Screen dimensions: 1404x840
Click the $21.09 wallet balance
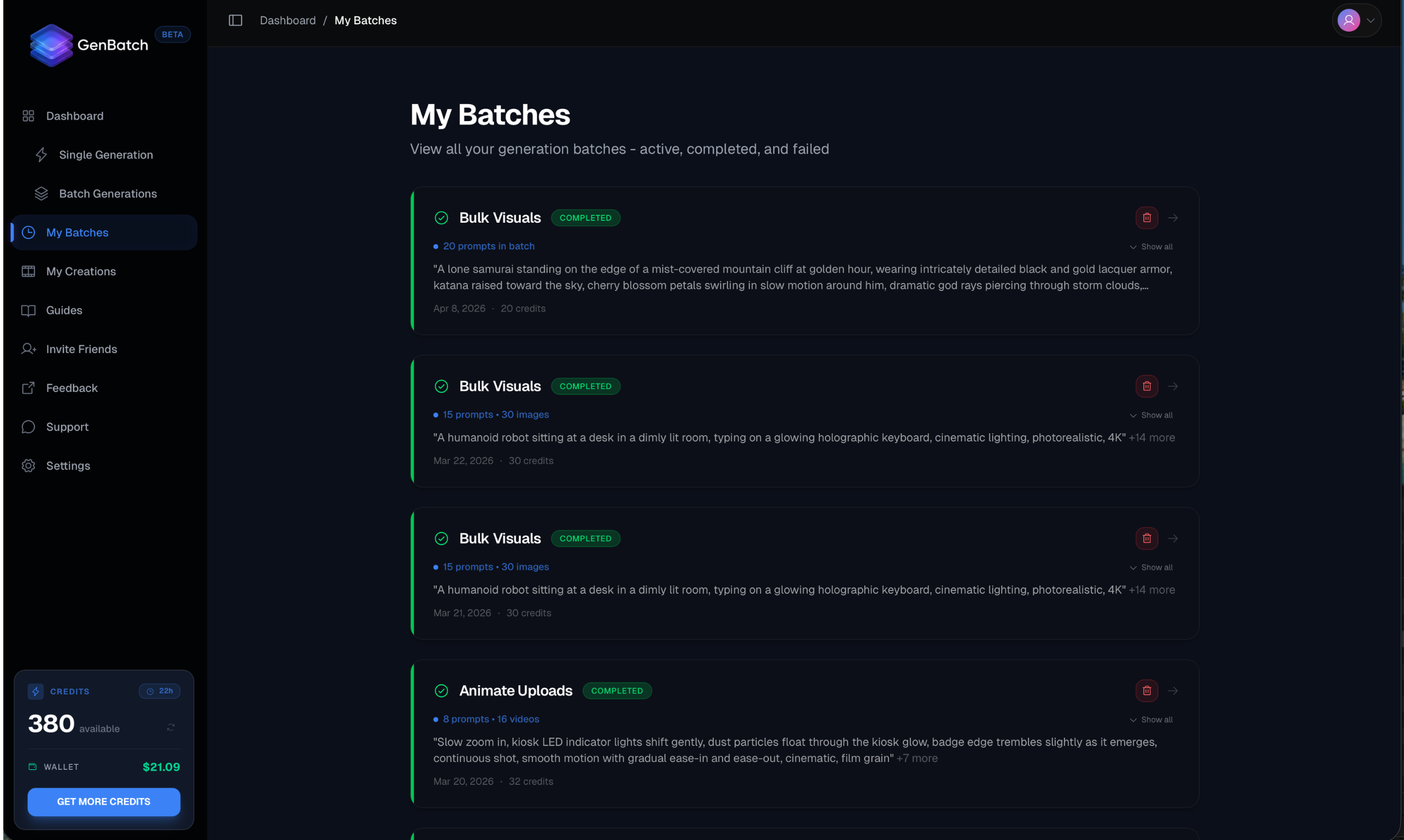click(x=161, y=767)
